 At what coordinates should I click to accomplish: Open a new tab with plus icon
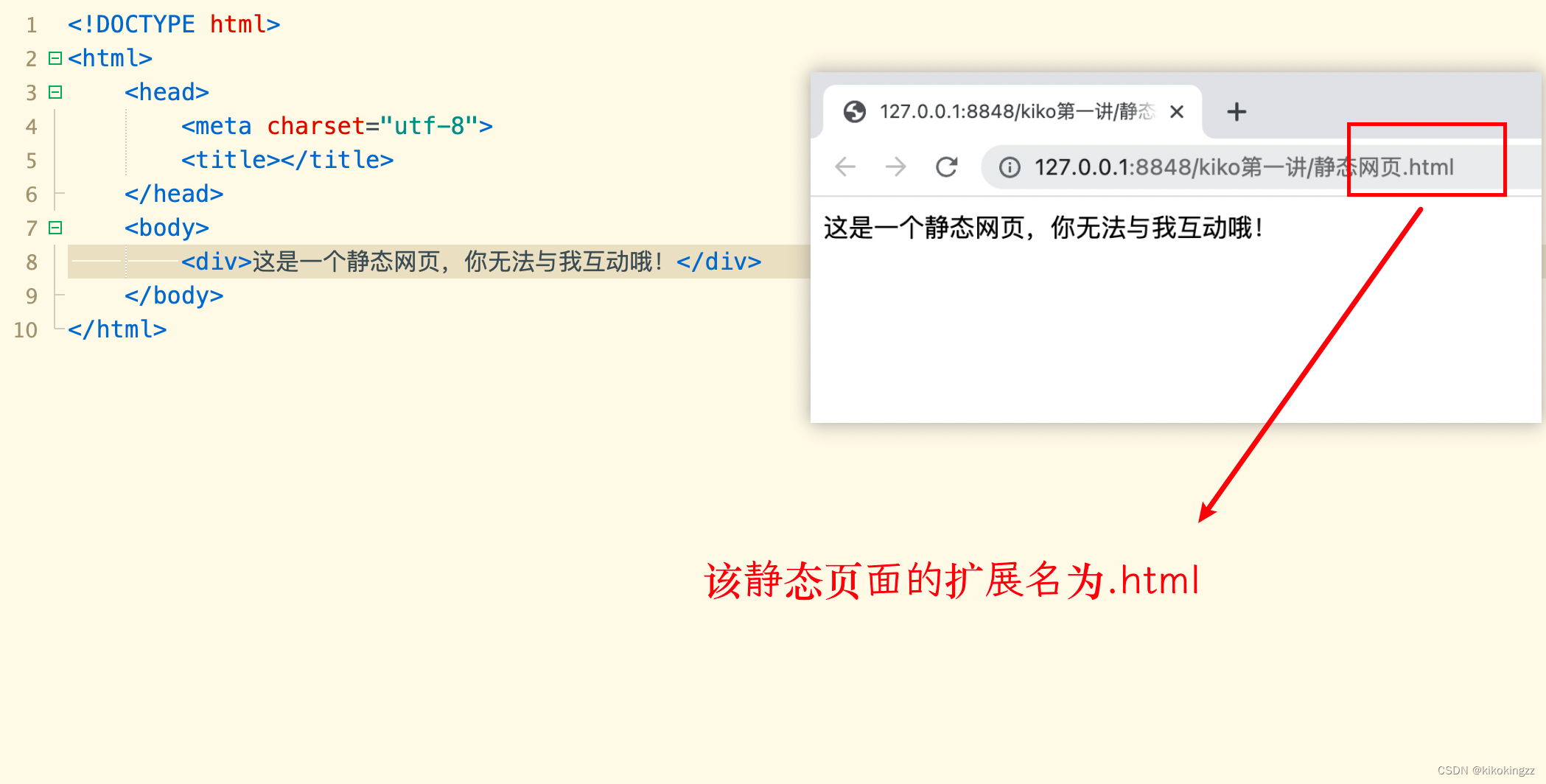click(1237, 112)
